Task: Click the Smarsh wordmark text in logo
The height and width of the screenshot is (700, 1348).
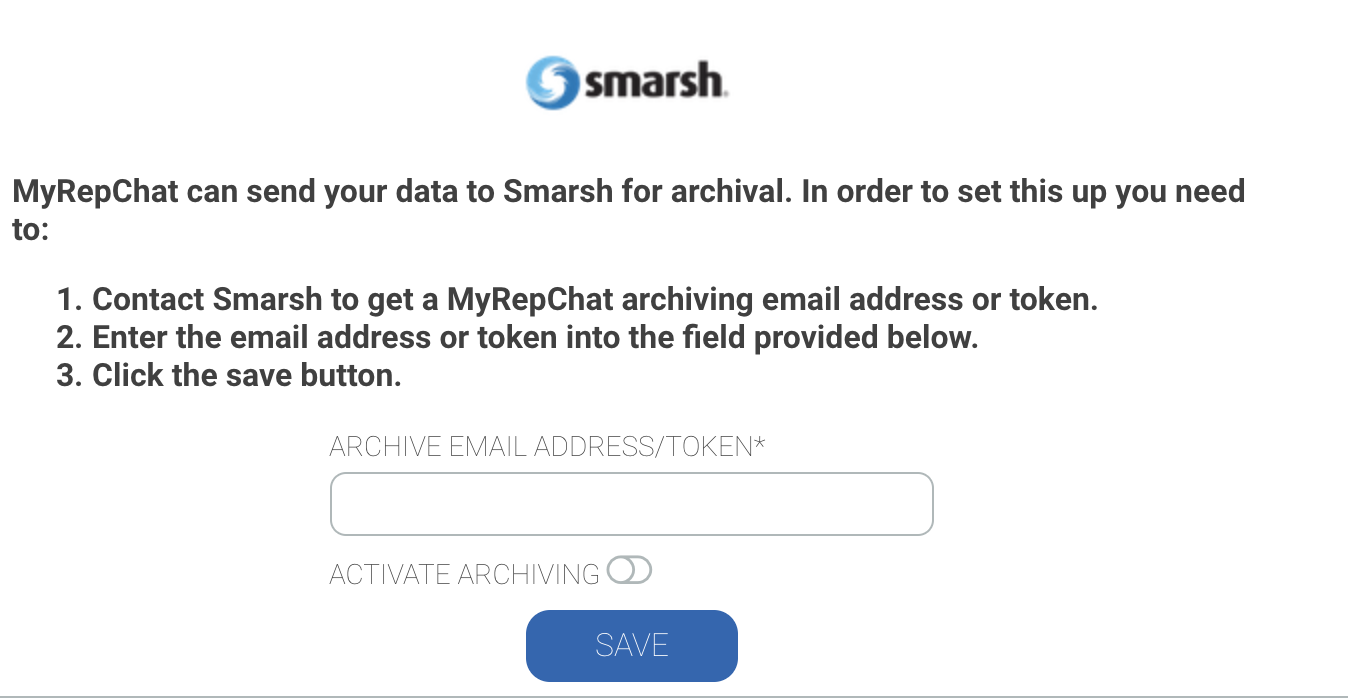Action: pyautogui.click(x=655, y=82)
